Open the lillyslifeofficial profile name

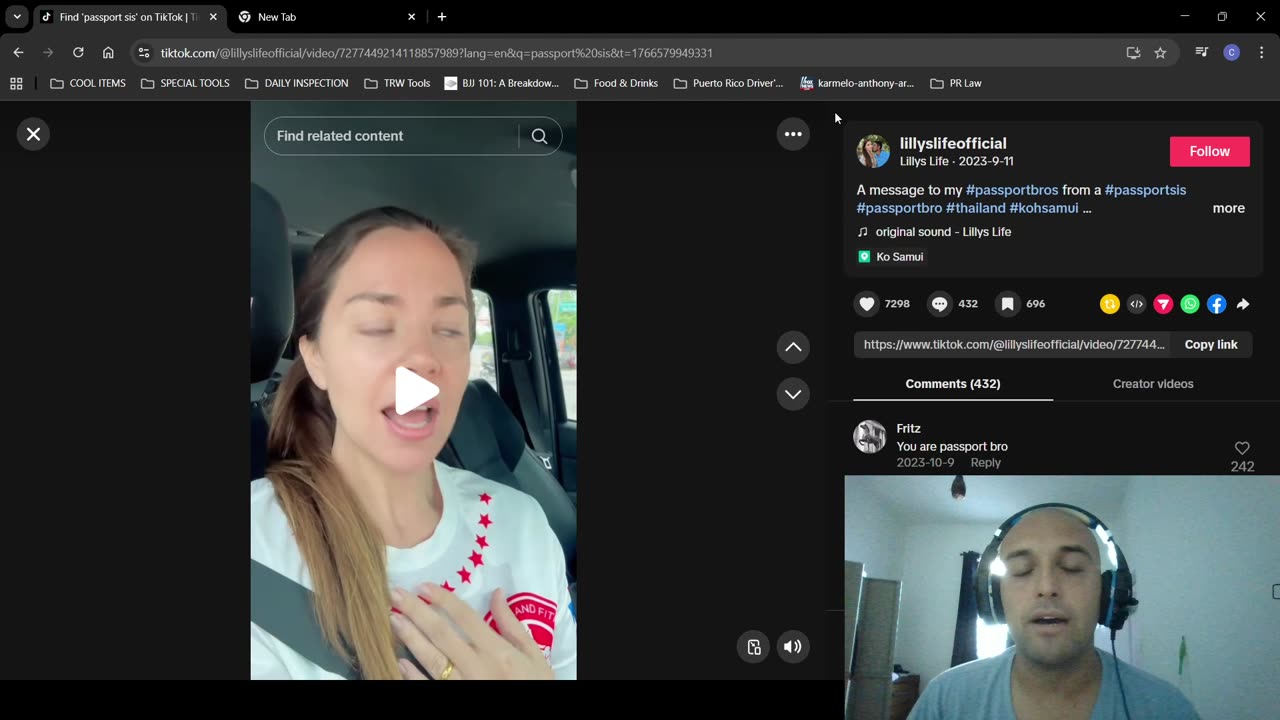click(953, 143)
